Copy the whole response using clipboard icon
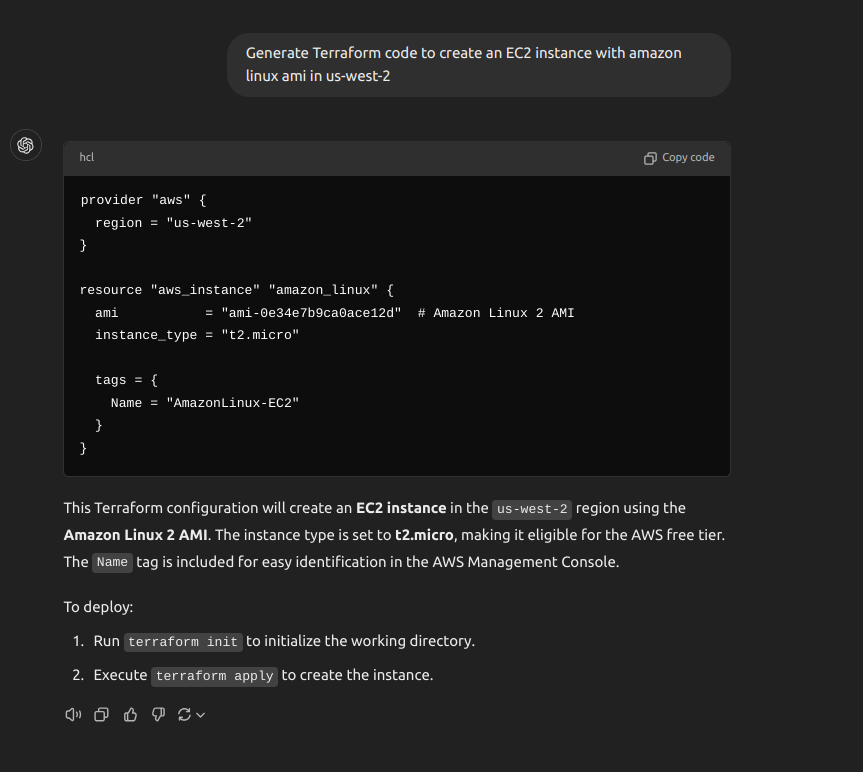The width and height of the screenshot is (863, 772). point(101,714)
